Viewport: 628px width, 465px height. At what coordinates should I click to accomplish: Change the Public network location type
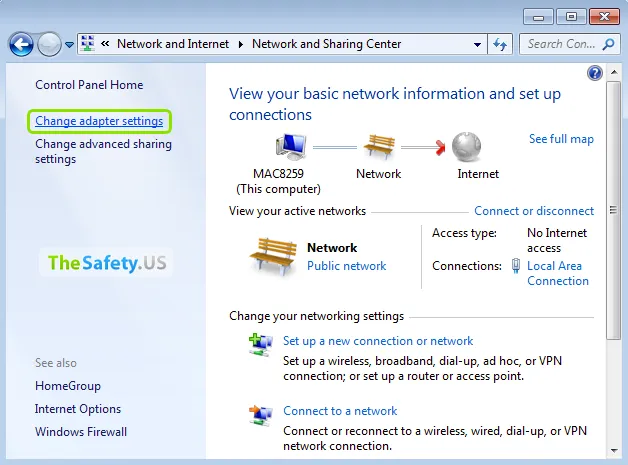346,266
